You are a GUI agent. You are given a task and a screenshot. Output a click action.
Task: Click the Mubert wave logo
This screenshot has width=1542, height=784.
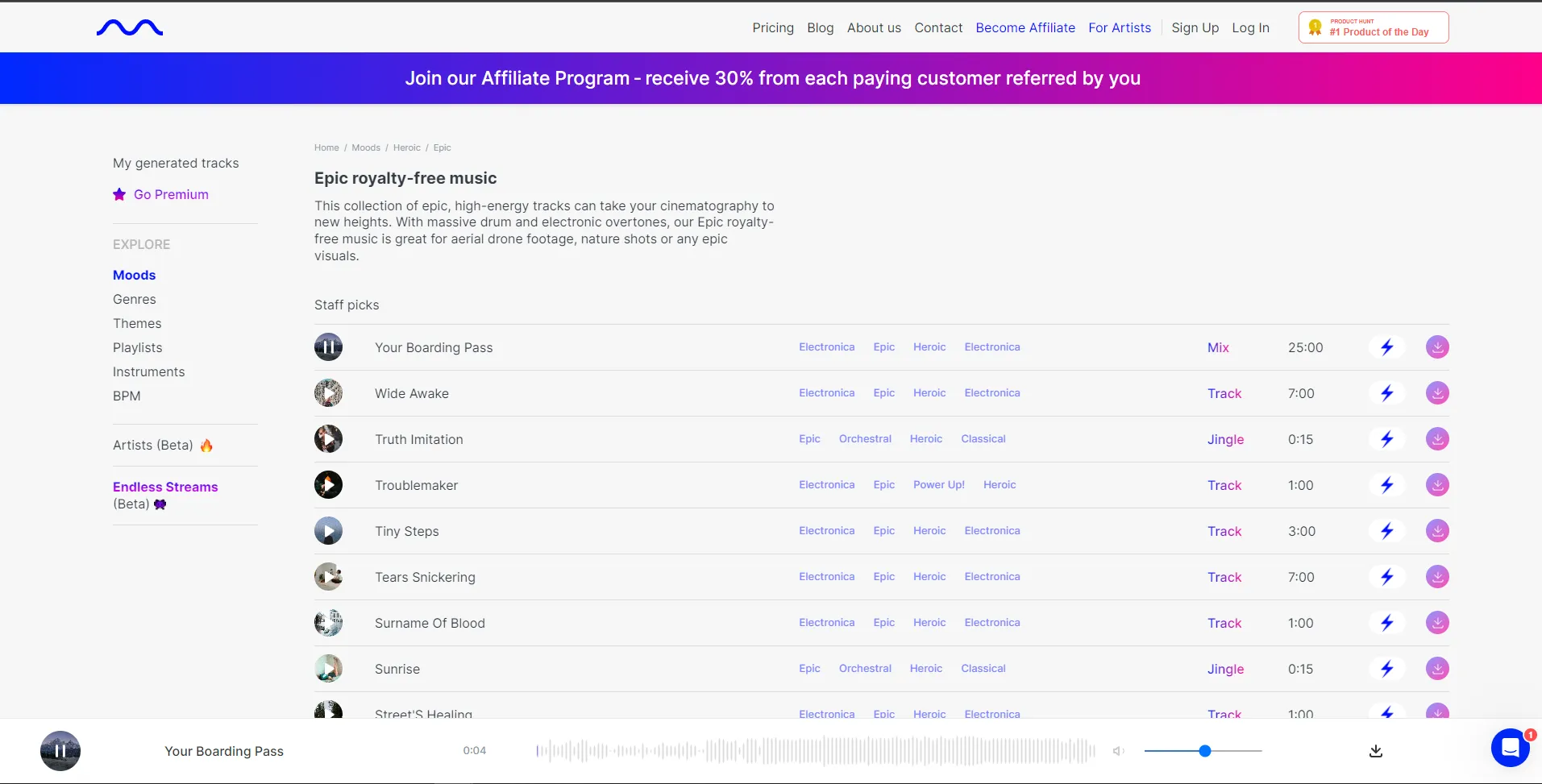(x=130, y=28)
